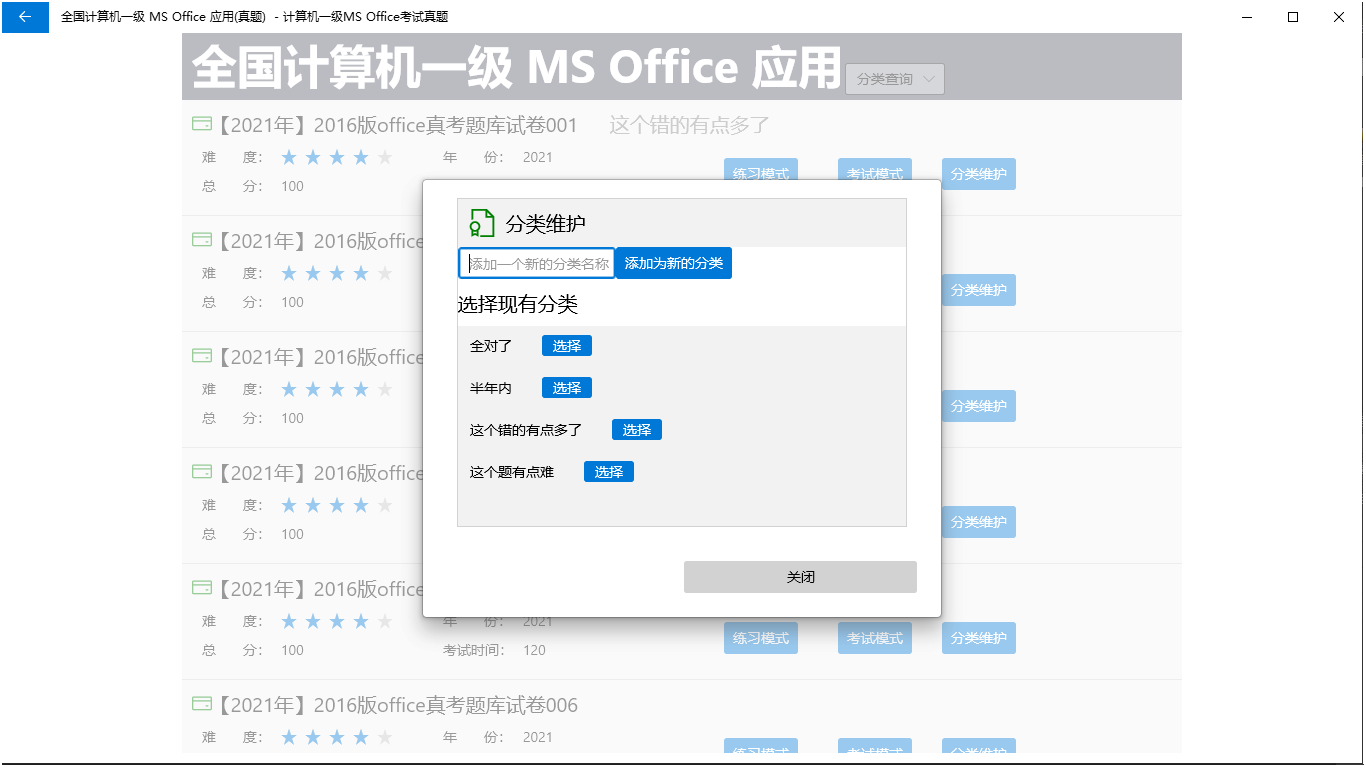Select the 这个题有点难 category
This screenshot has height=768, width=1366.
pyautogui.click(x=609, y=472)
